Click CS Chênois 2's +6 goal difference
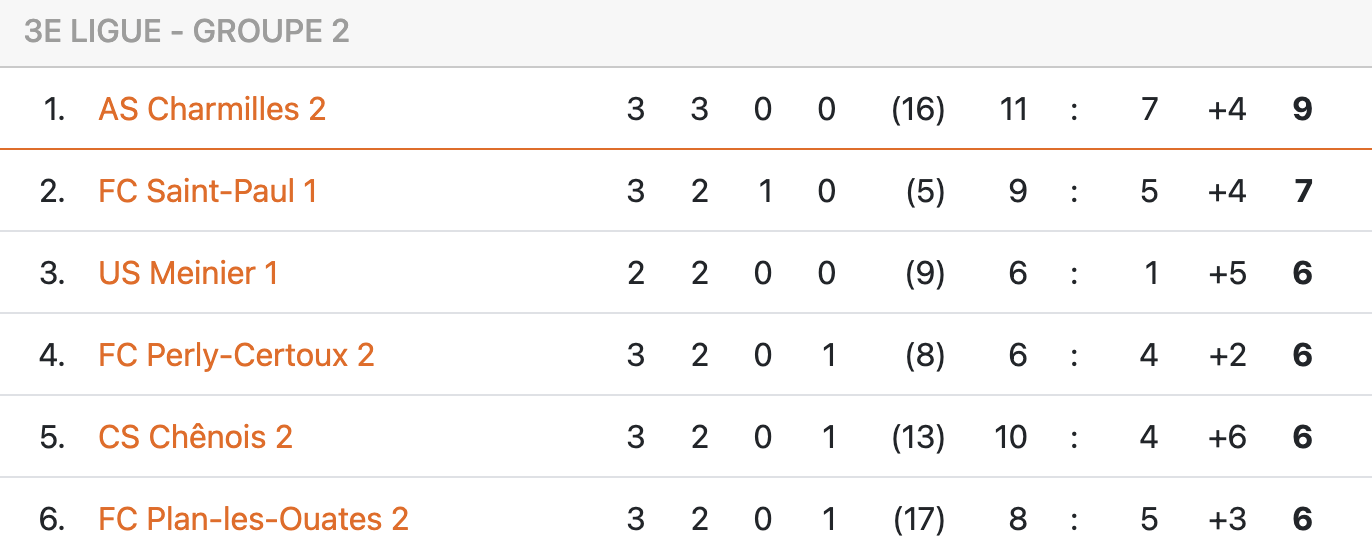This screenshot has height=554, width=1372. pyautogui.click(x=1226, y=437)
